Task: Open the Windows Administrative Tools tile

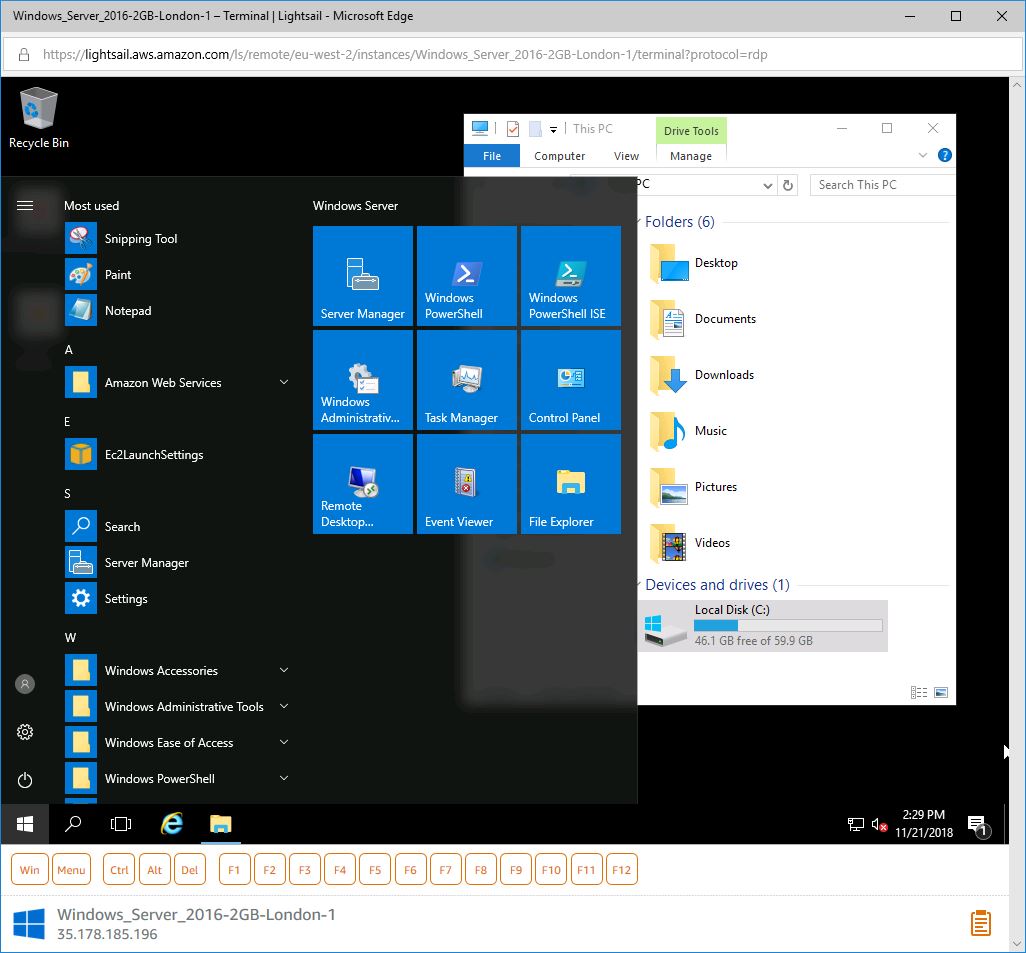Action: click(363, 380)
